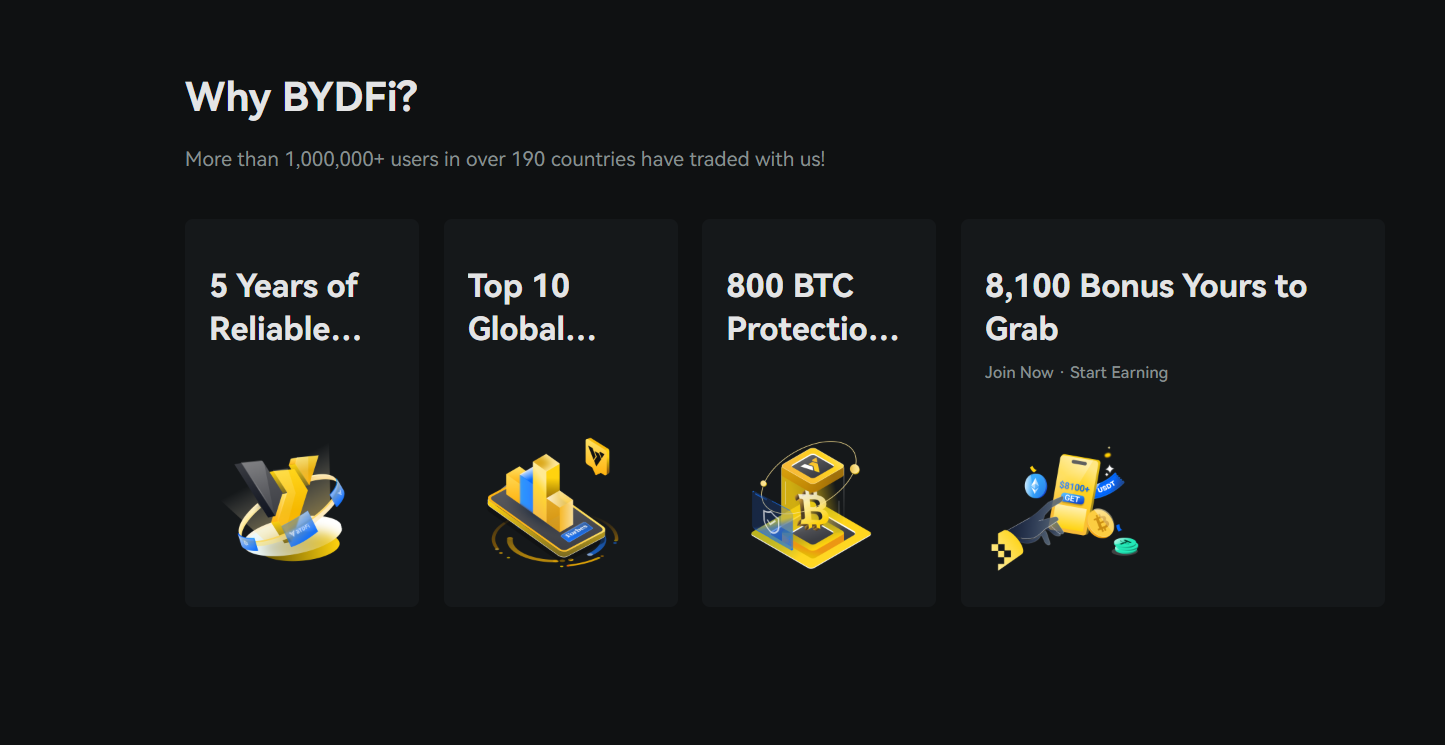
Task: Click the 'Start Earning' text
Action: (x=1118, y=372)
